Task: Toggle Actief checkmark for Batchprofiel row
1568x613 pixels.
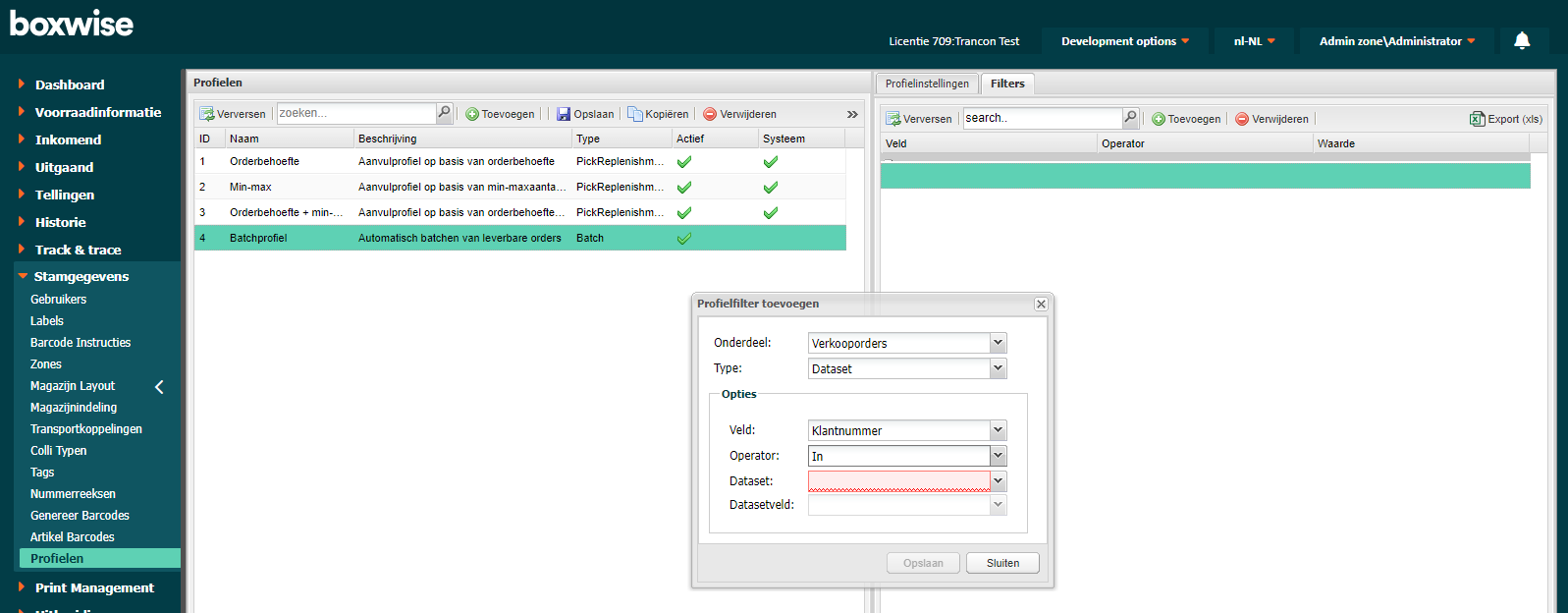Action: click(684, 238)
